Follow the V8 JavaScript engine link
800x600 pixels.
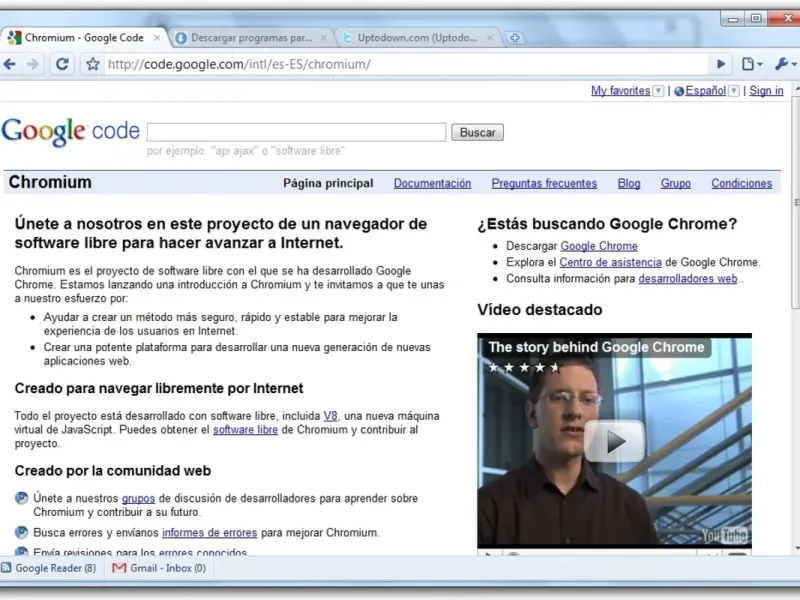[x=330, y=416]
